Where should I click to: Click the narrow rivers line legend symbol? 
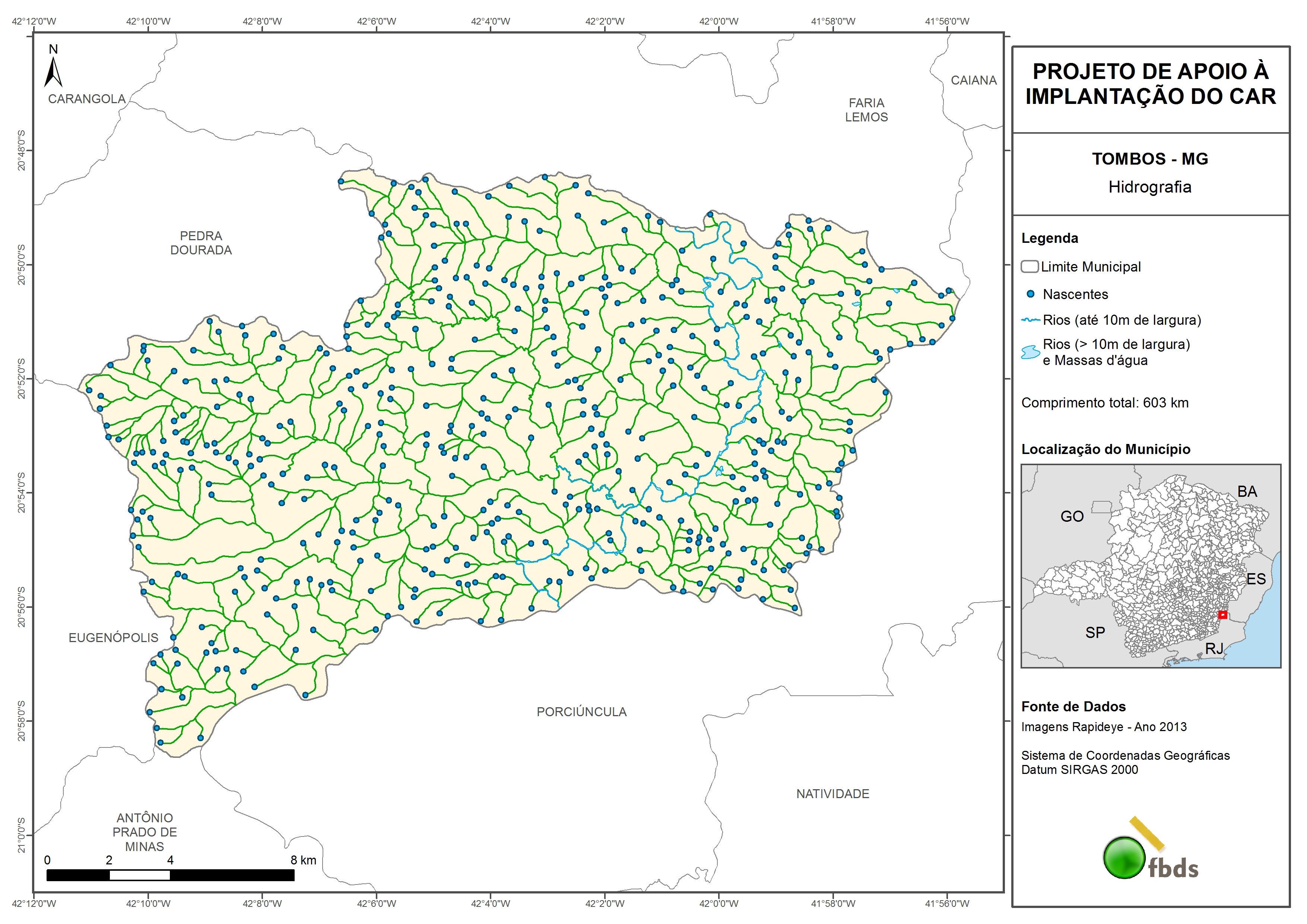tap(1030, 321)
